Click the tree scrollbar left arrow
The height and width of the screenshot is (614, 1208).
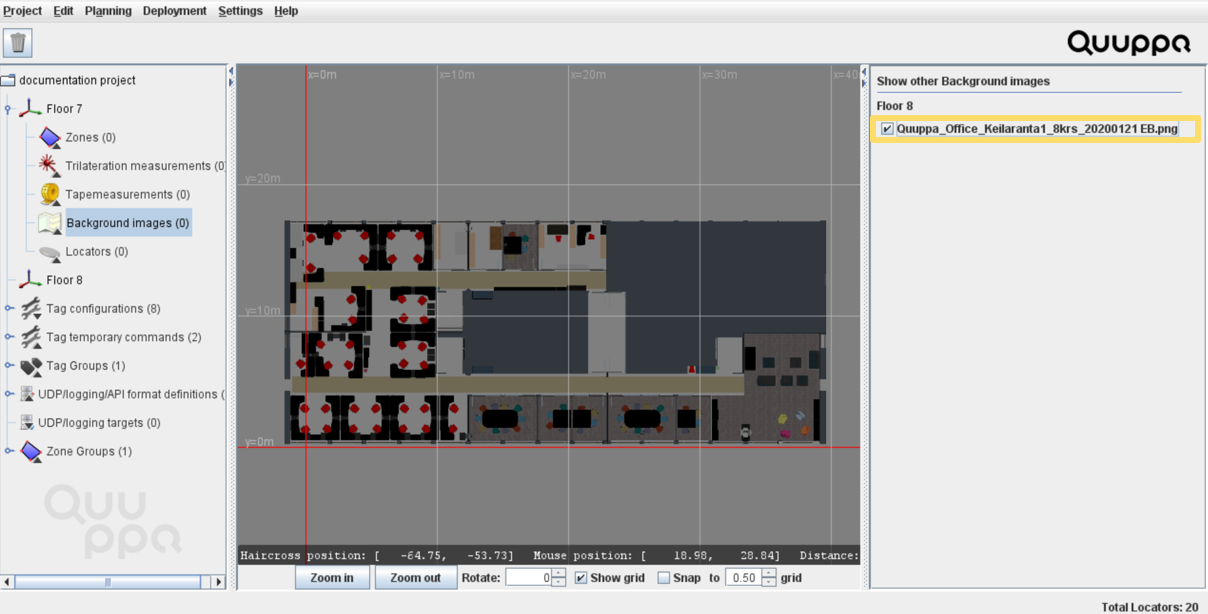(7, 582)
